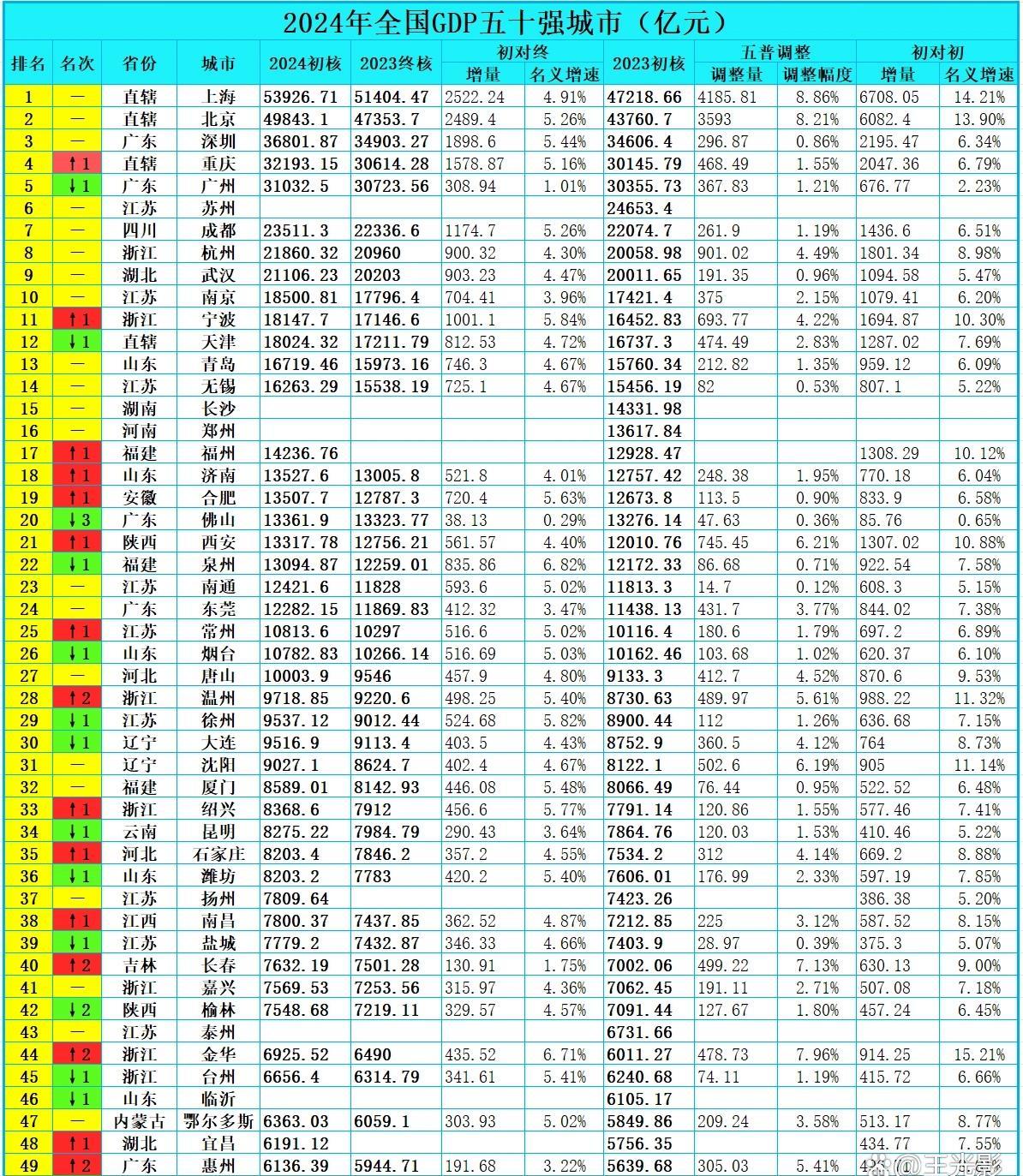Click the value 8275.22 in 昆明 row
Viewport: 1023px width, 1176px height.
click(x=296, y=832)
